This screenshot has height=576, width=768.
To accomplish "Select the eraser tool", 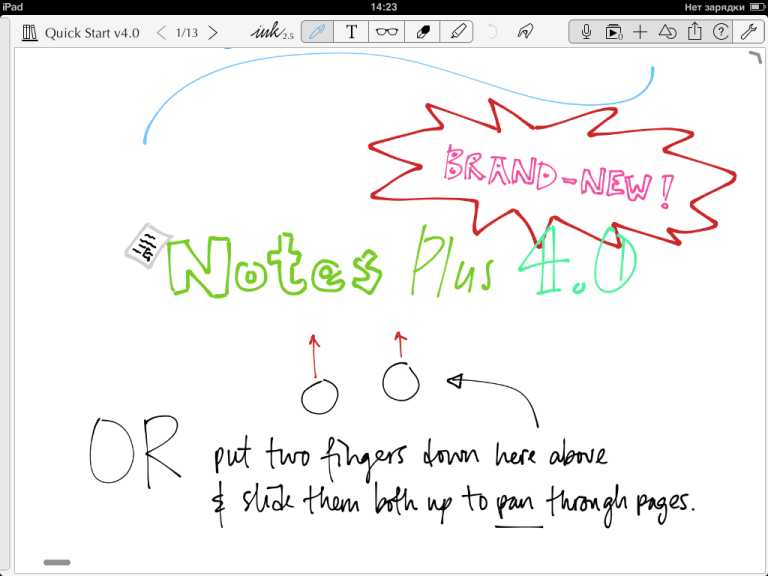I will coord(422,32).
